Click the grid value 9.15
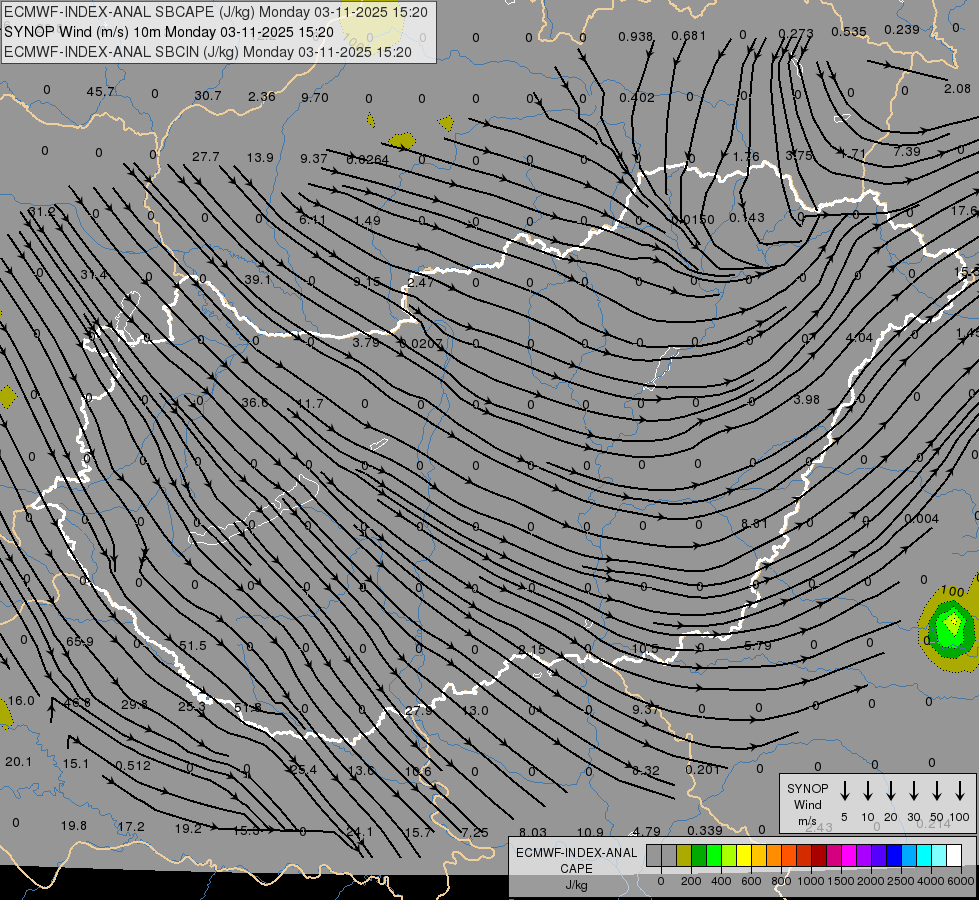Image resolution: width=979 pixels, height=900 pixels. (x=367, y=282)
